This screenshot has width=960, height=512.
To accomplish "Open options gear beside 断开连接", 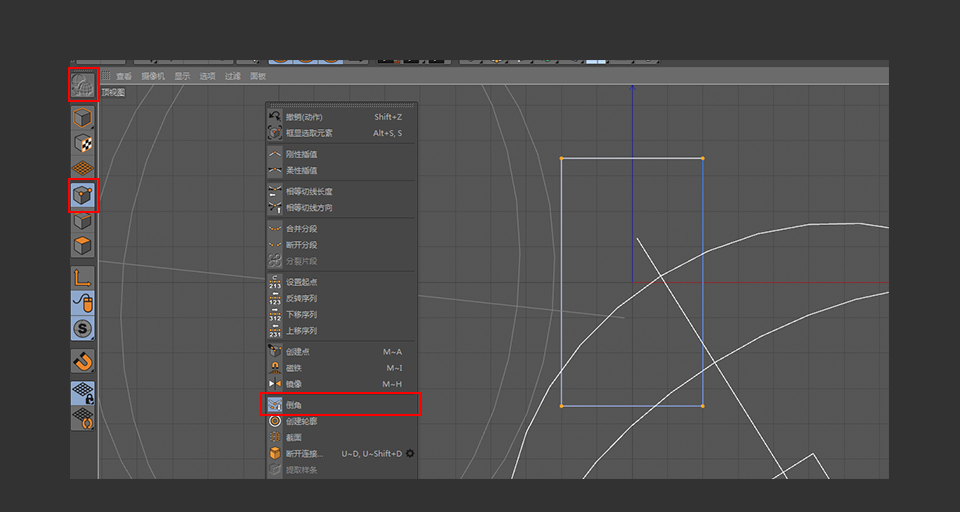I will [409, 454].
